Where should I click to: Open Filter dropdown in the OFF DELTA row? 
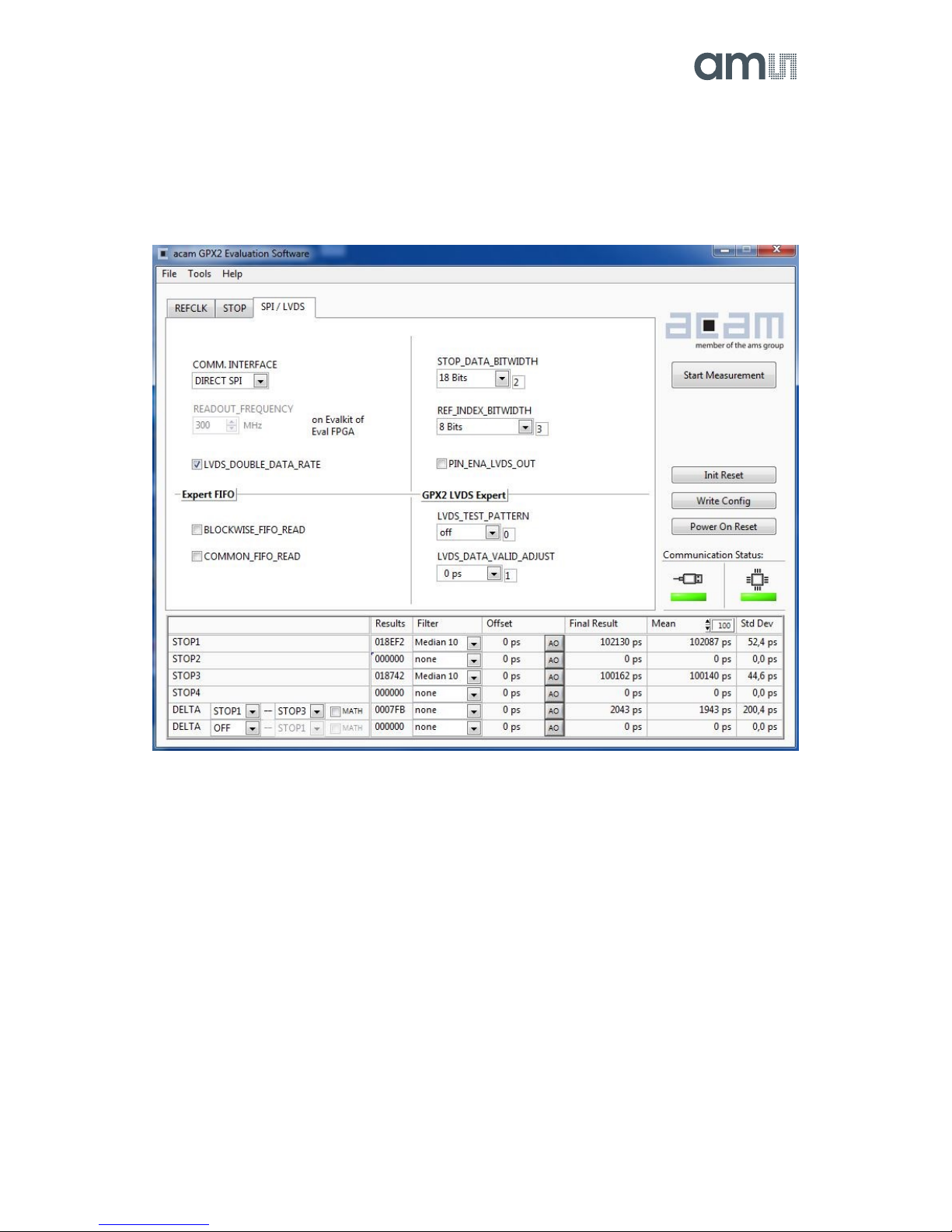click(473, 728)
